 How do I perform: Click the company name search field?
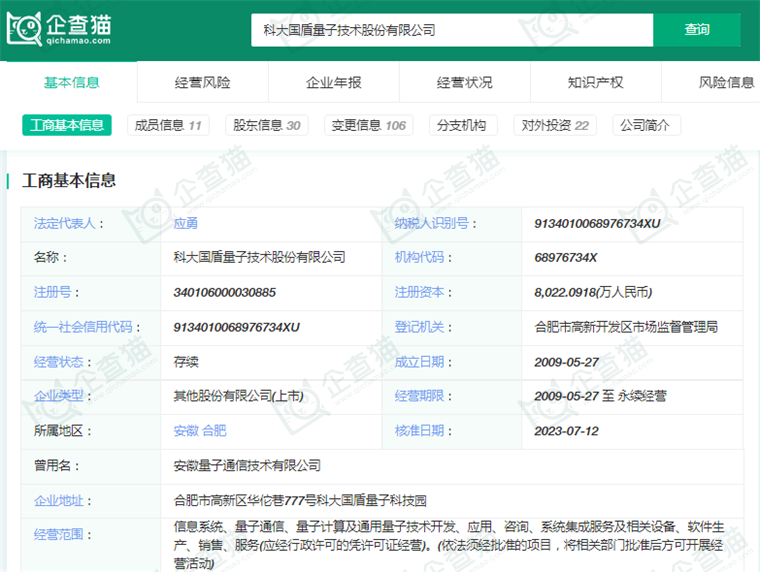point(452,30)
